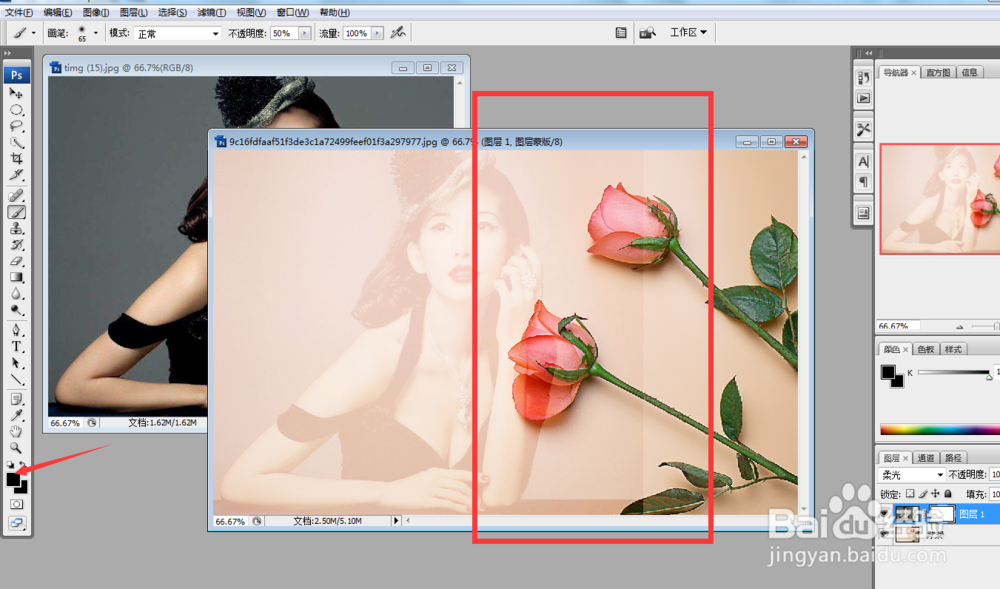Open the Tool Presets panel icon

863,129
